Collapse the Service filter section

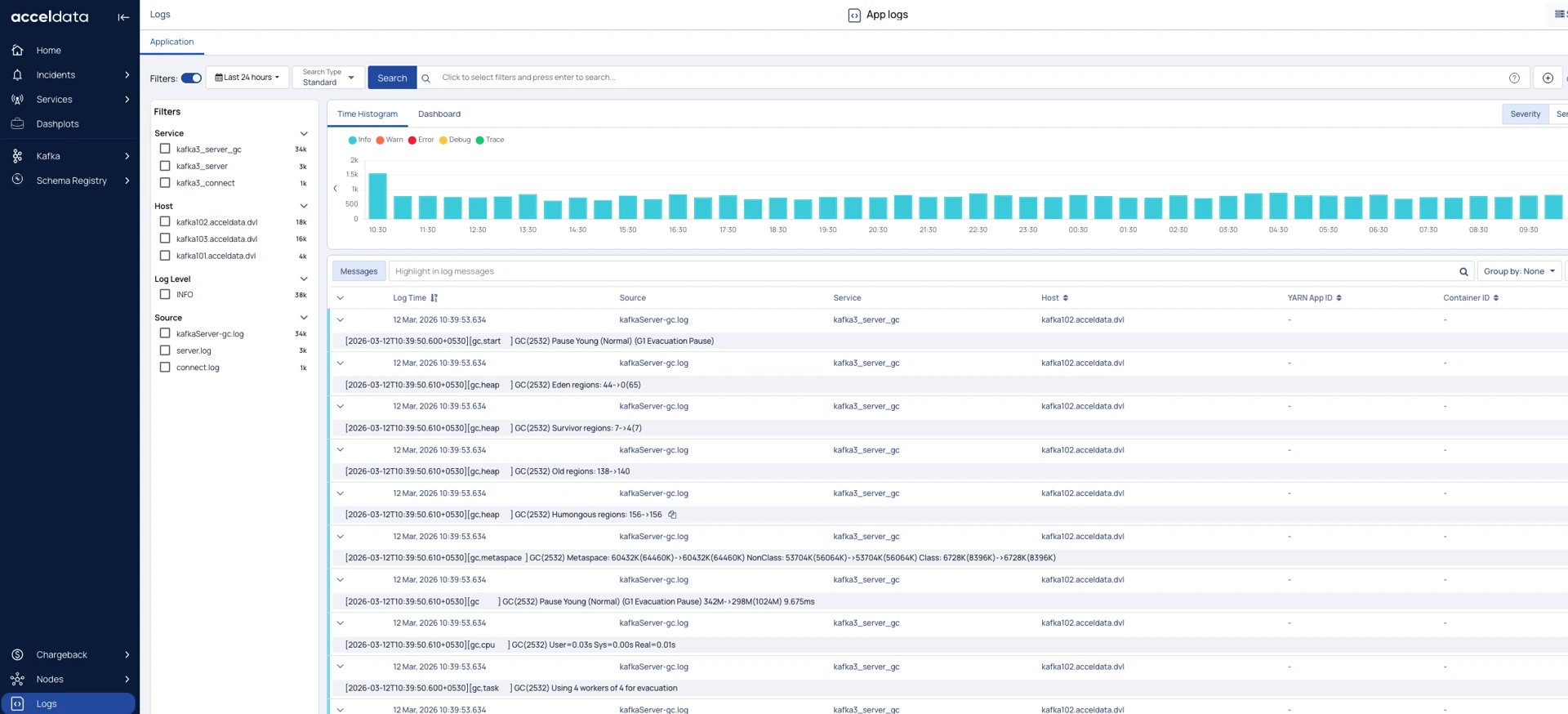pyautogui.click(x=303, y=133)
